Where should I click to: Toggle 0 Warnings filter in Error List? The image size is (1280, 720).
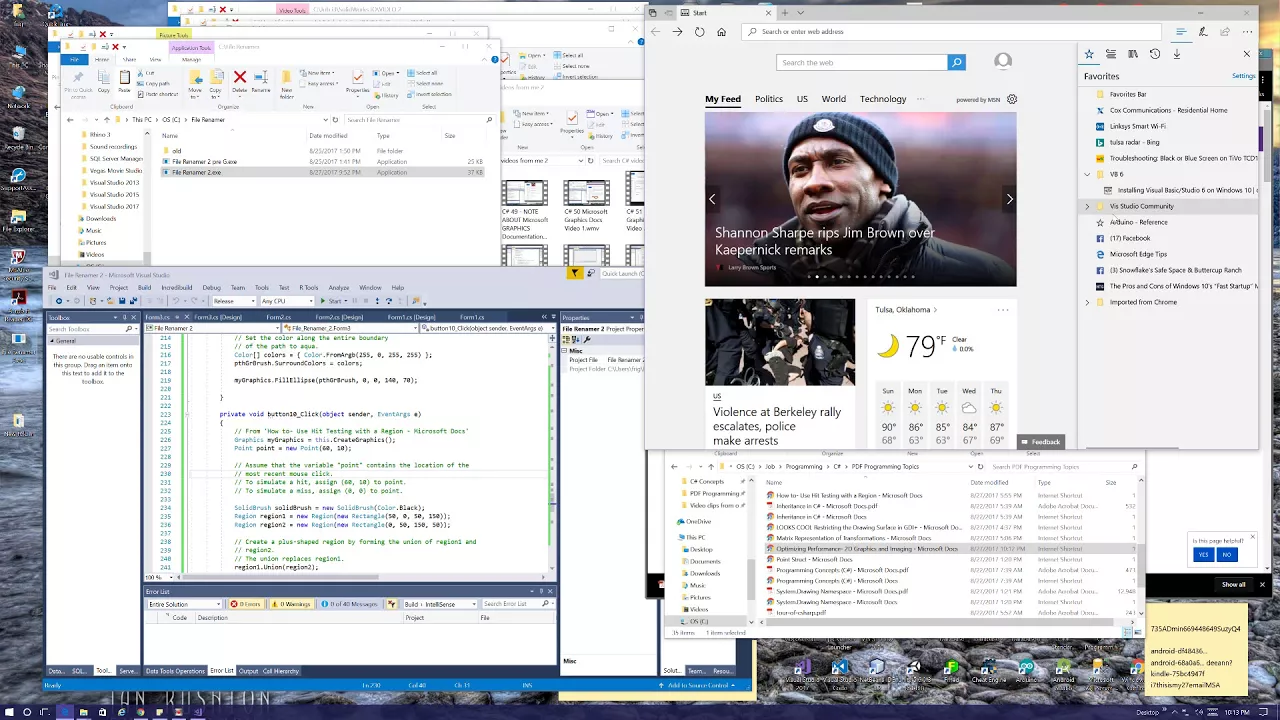point(294,604)
